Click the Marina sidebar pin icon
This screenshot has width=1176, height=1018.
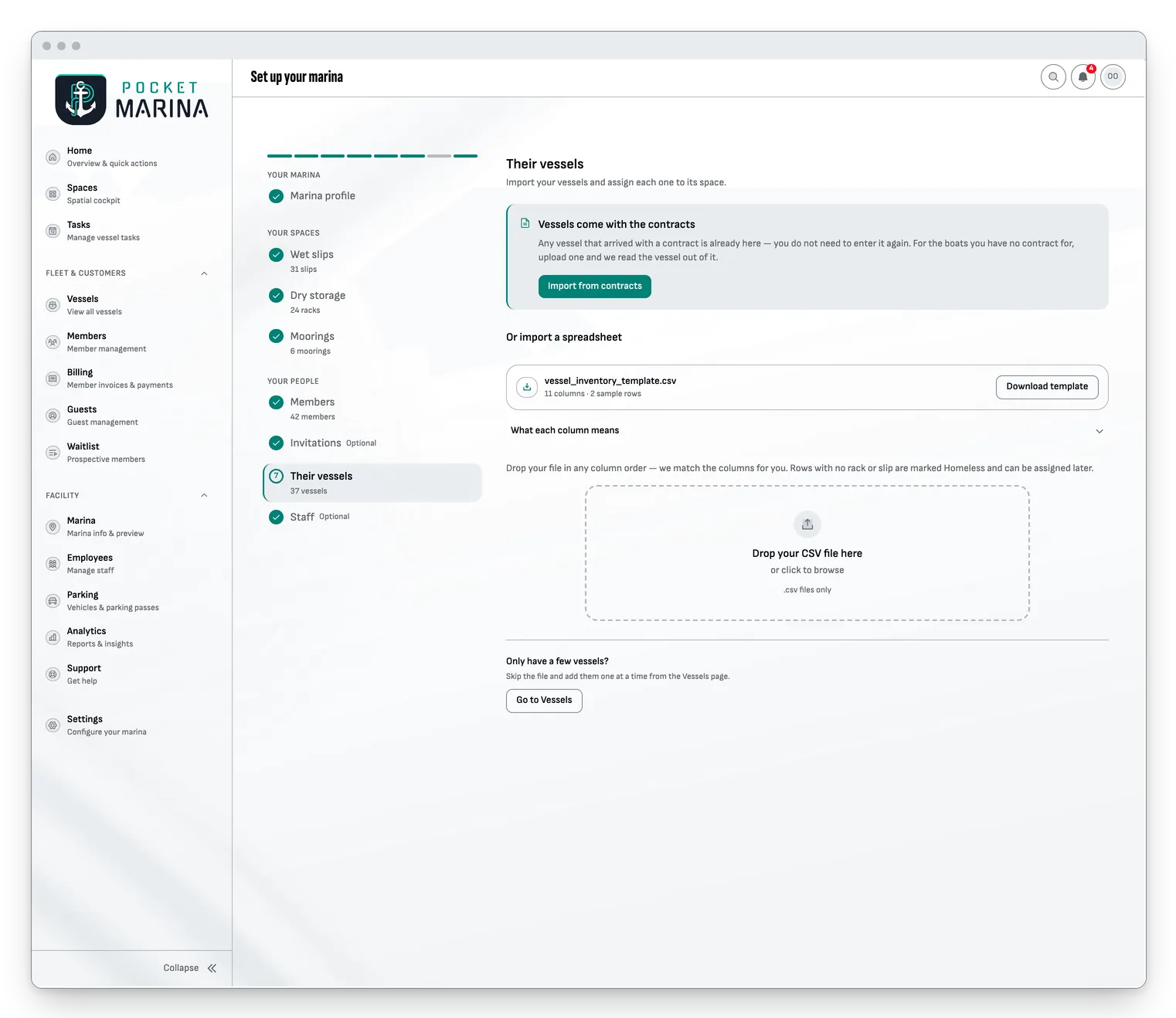pyautogui.click(x=53, y=527)
